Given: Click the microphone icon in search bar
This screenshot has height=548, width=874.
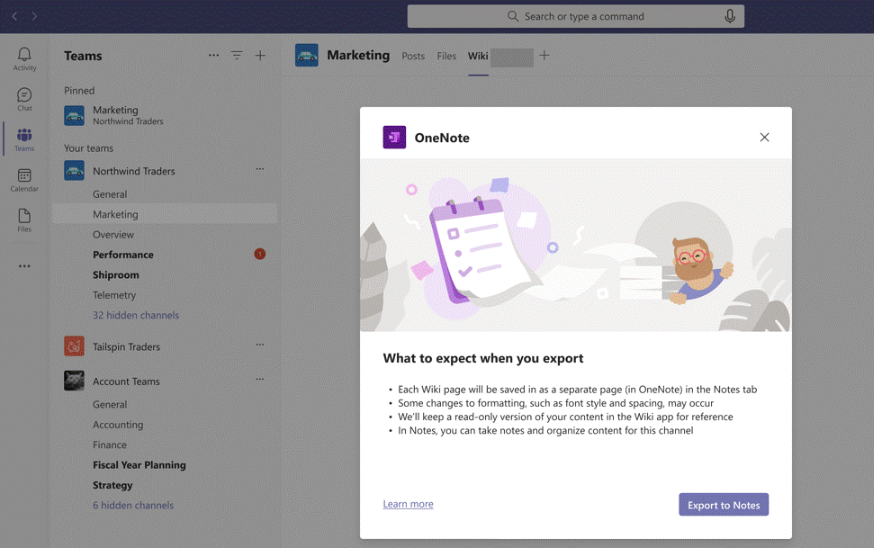Looking at the screenshot, I should tap(730, 16).
